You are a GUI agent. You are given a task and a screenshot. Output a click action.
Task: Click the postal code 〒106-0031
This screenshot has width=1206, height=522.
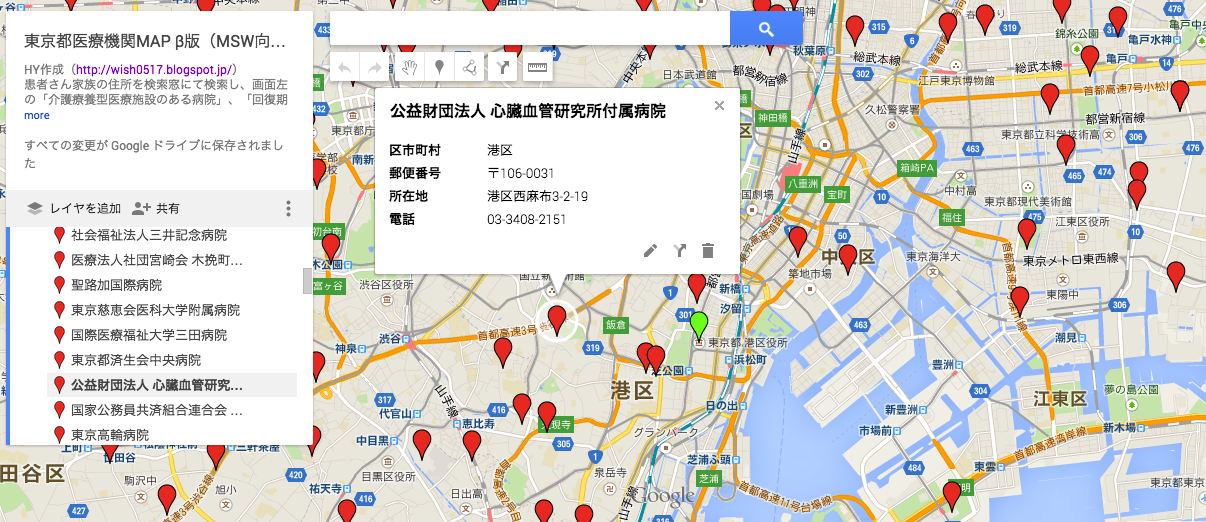point(521,173)
